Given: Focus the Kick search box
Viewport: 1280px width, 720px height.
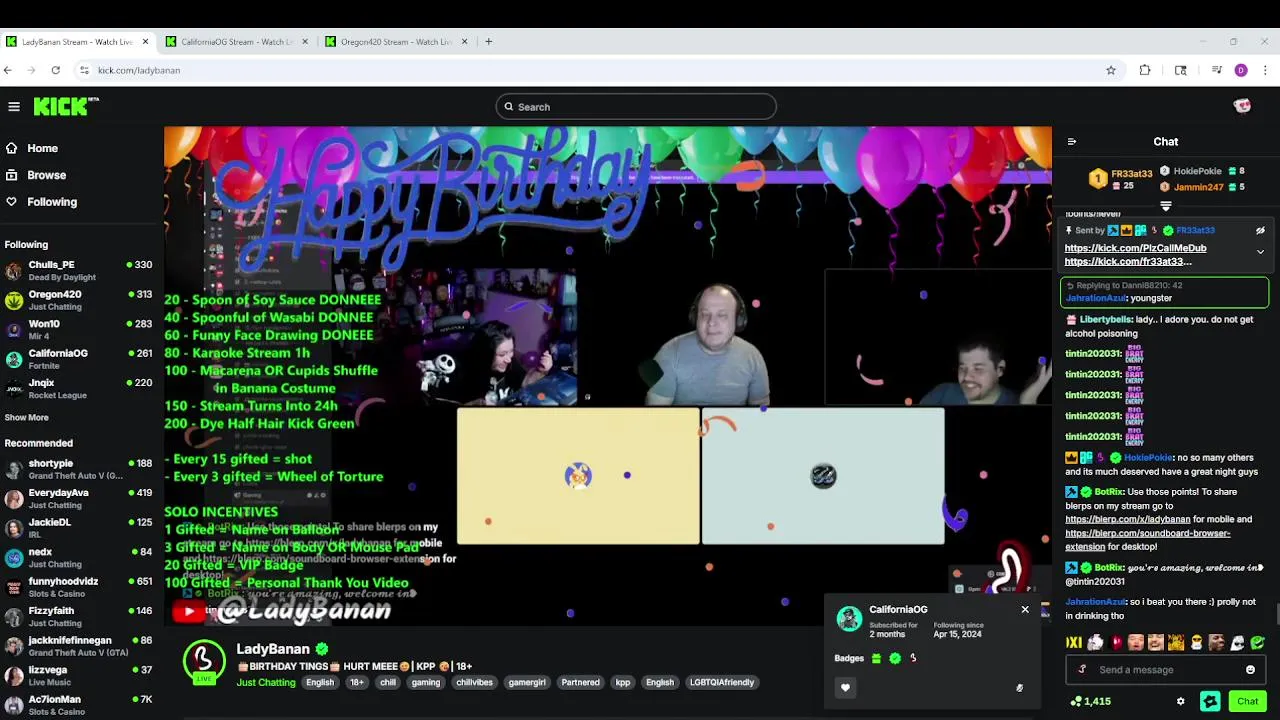Looking at the screenshot, I should coord(636,107).
